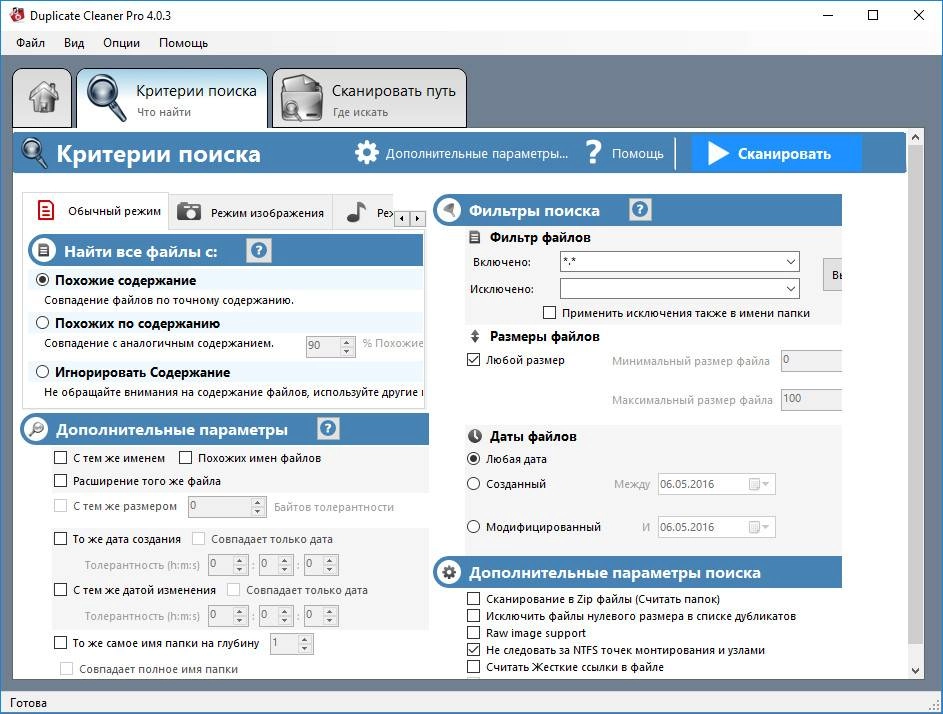Click the camera icon of Режим изображения
Viewport: 943px width, 714px height.
point(189,211)
